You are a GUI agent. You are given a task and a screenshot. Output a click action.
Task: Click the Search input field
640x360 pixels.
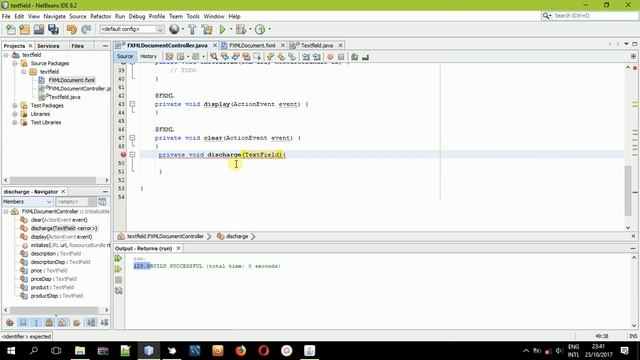tap(594, 16)
